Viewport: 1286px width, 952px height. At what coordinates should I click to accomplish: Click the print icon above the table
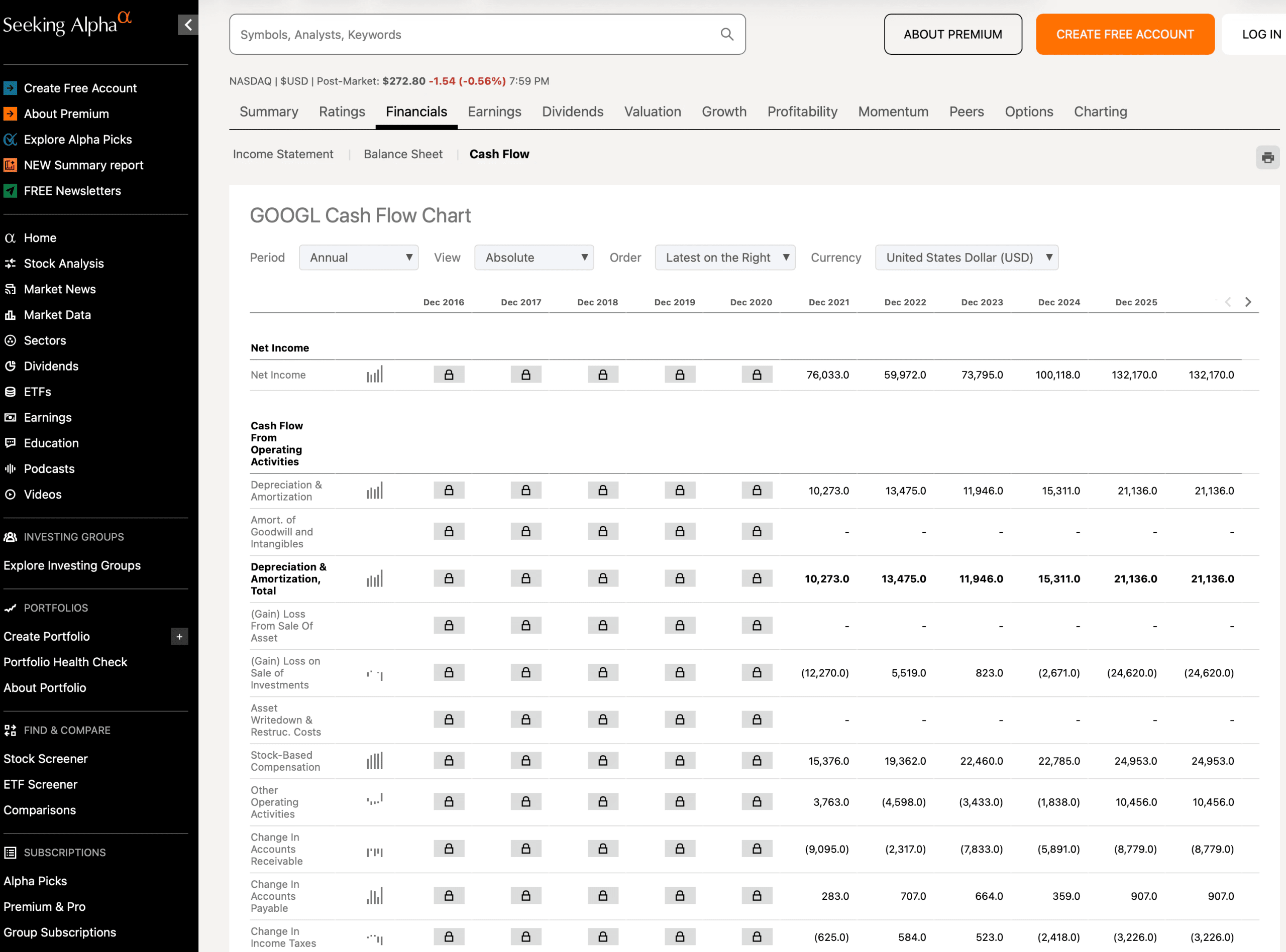click(x=1267, y=157)
